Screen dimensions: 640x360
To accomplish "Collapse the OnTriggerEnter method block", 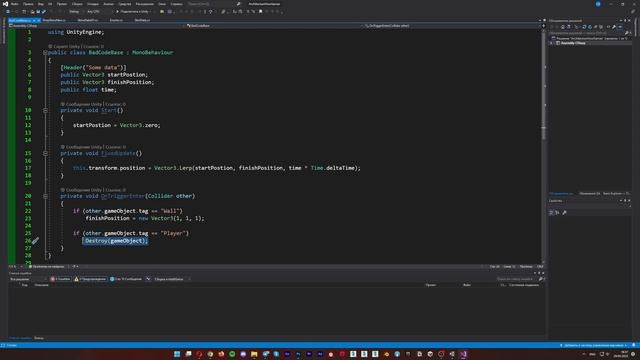I will click(45, 196).
